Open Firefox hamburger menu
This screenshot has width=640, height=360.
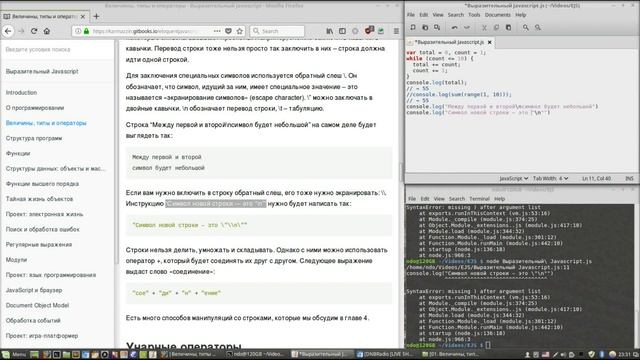(x=396, y=31)
